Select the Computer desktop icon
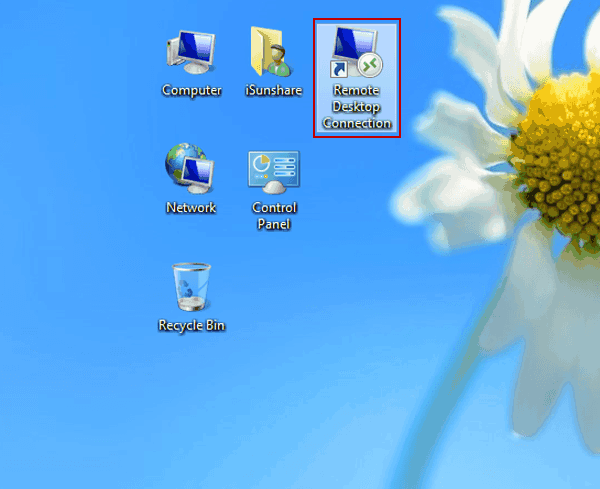The height and width of the screenshot is (489, 600). 191,52
